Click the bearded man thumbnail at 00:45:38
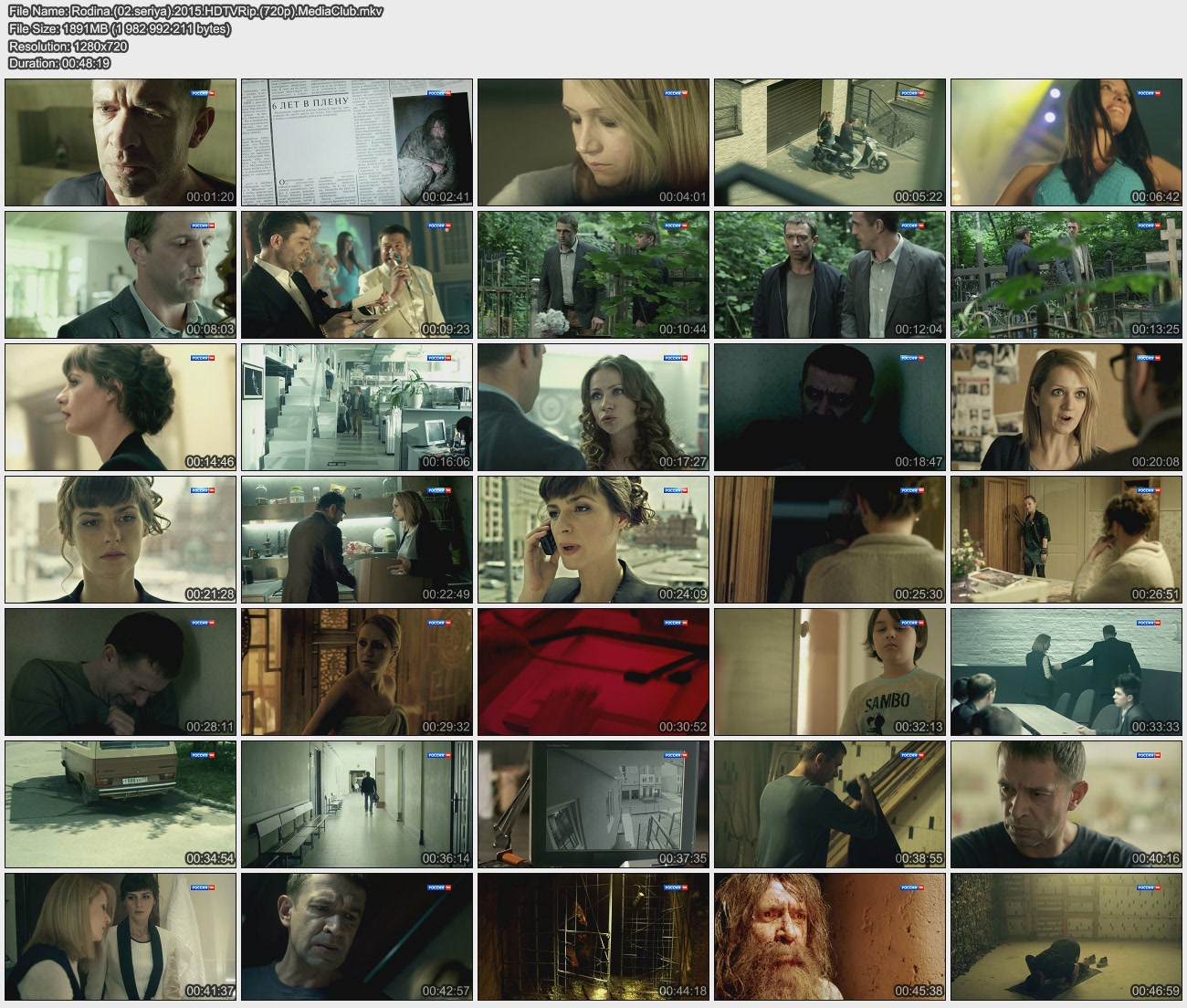Viewport: 1187px width, 1008px height. (x=830, y=937)
